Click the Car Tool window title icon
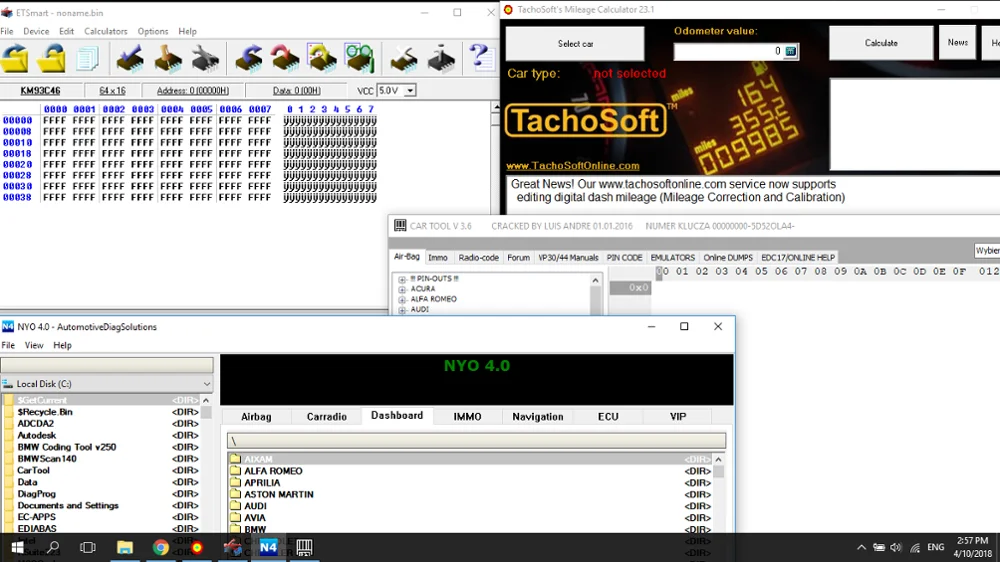 point(400,225)
